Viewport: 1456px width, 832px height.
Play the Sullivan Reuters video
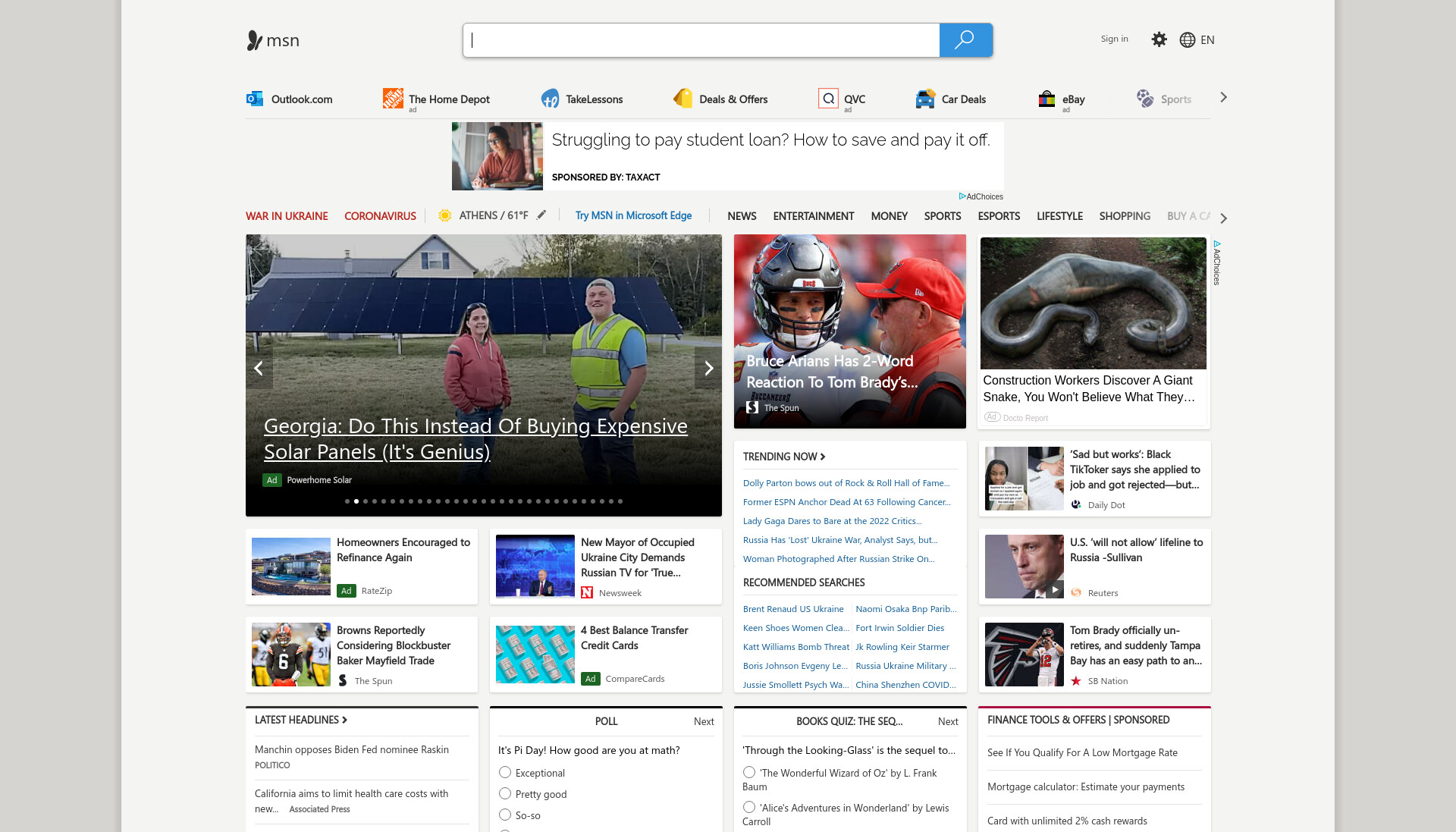(x=1055, y=589)
